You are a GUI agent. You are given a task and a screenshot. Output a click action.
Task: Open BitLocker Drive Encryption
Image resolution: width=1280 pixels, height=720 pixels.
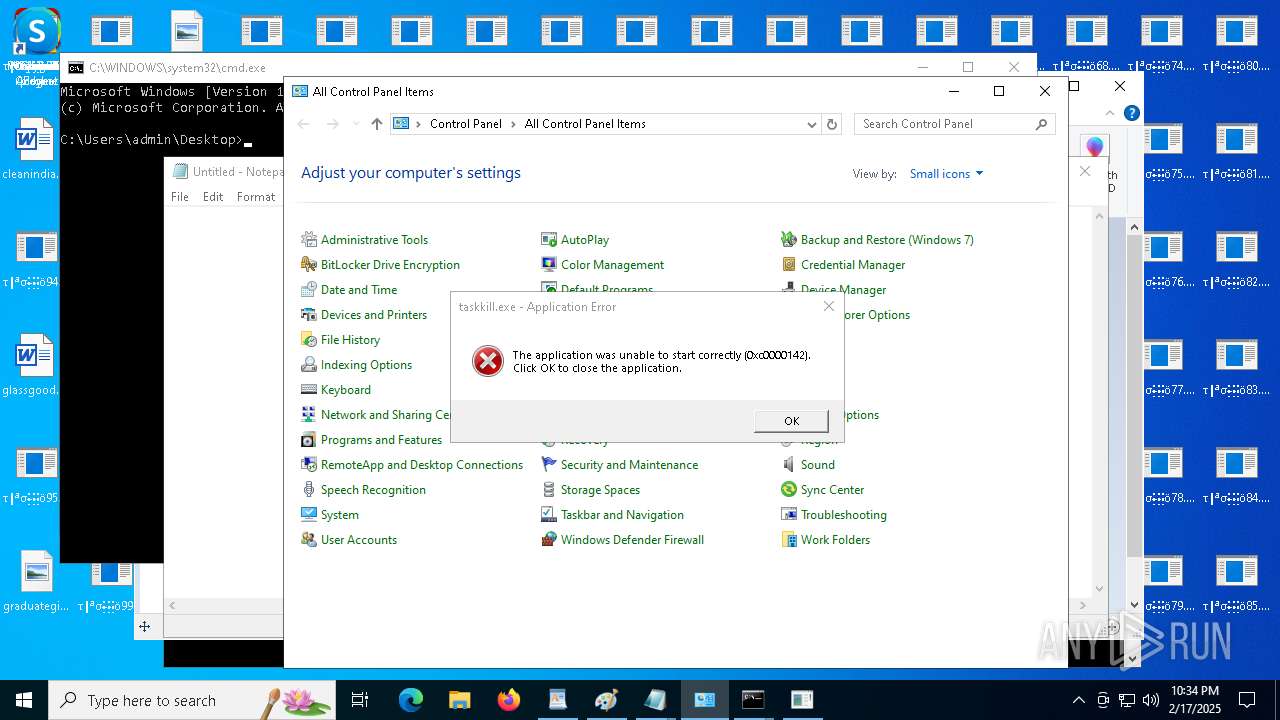(390, 265)
